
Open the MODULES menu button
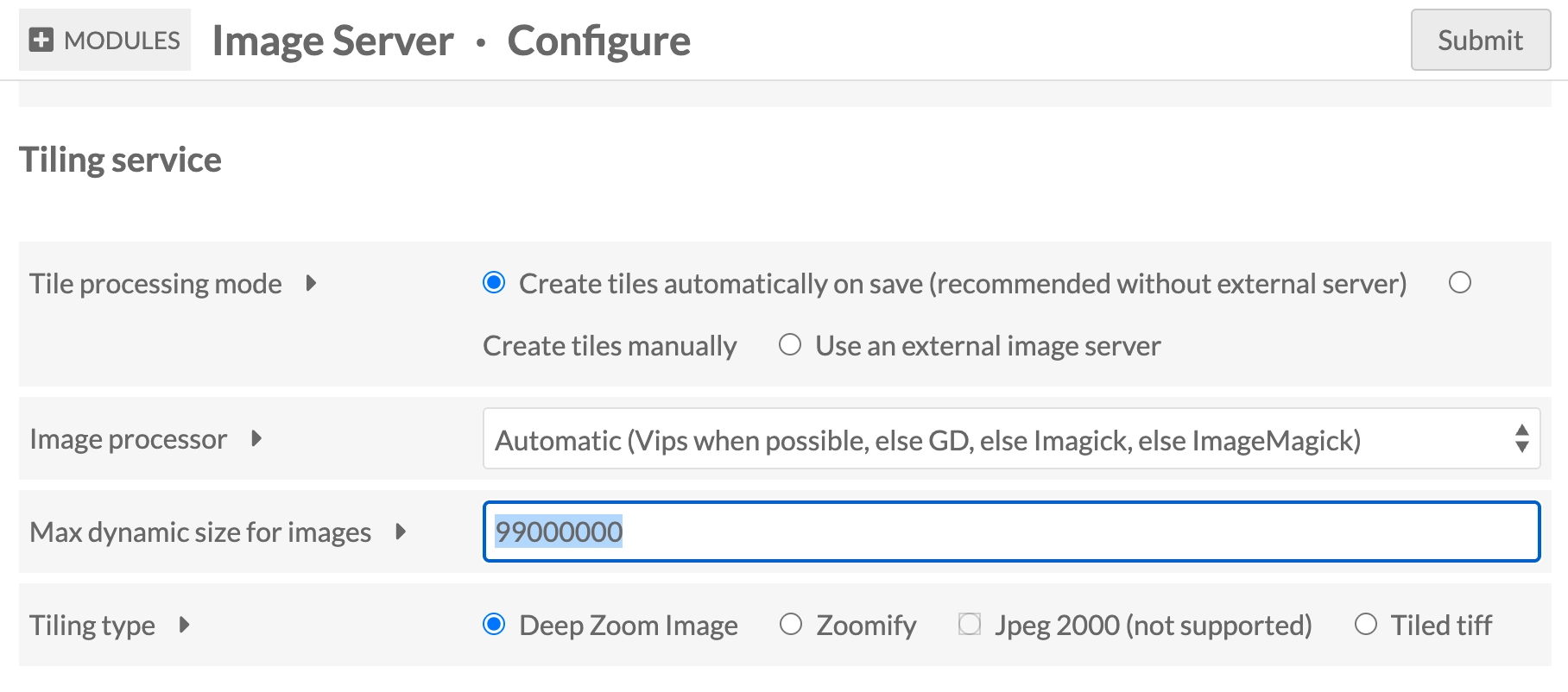coord(105,40)
